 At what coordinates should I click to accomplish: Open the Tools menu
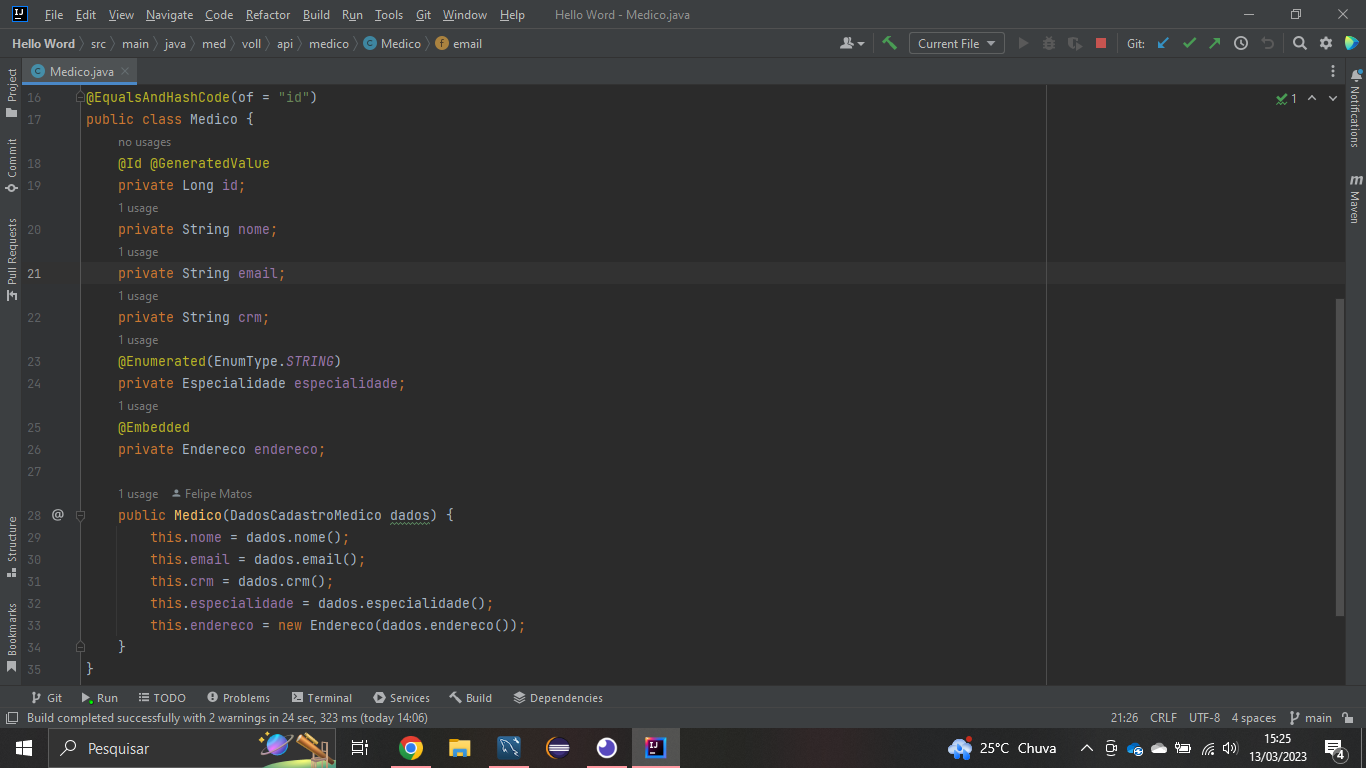389,15
